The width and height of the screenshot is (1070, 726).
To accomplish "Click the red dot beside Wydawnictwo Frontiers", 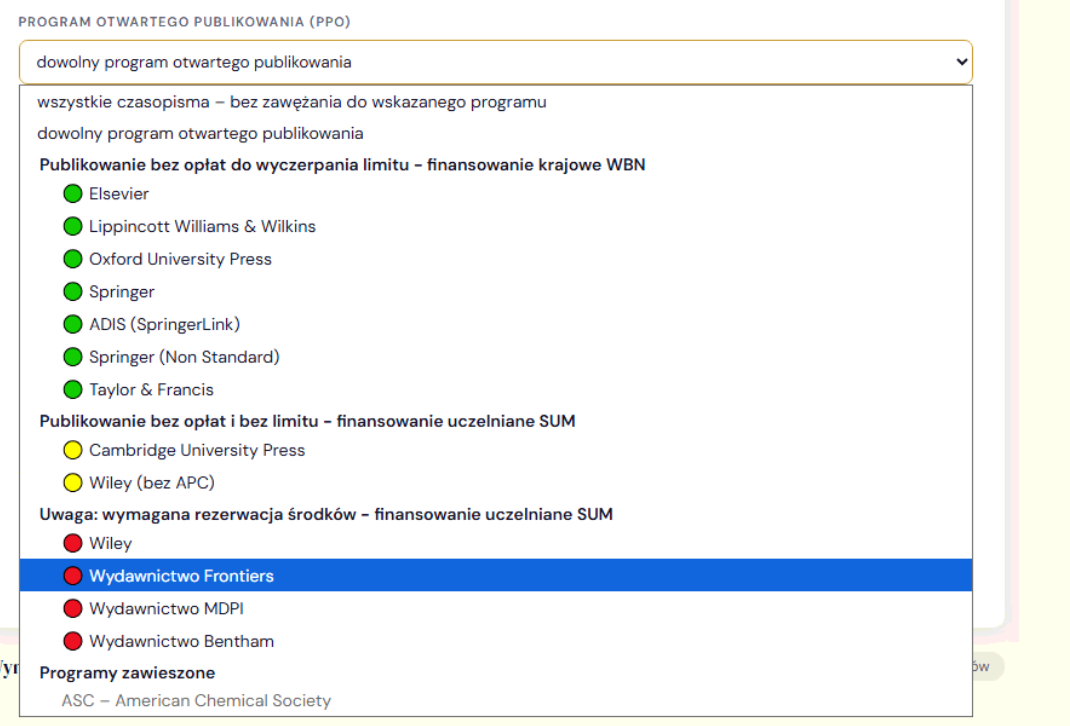I will point(73,576).
